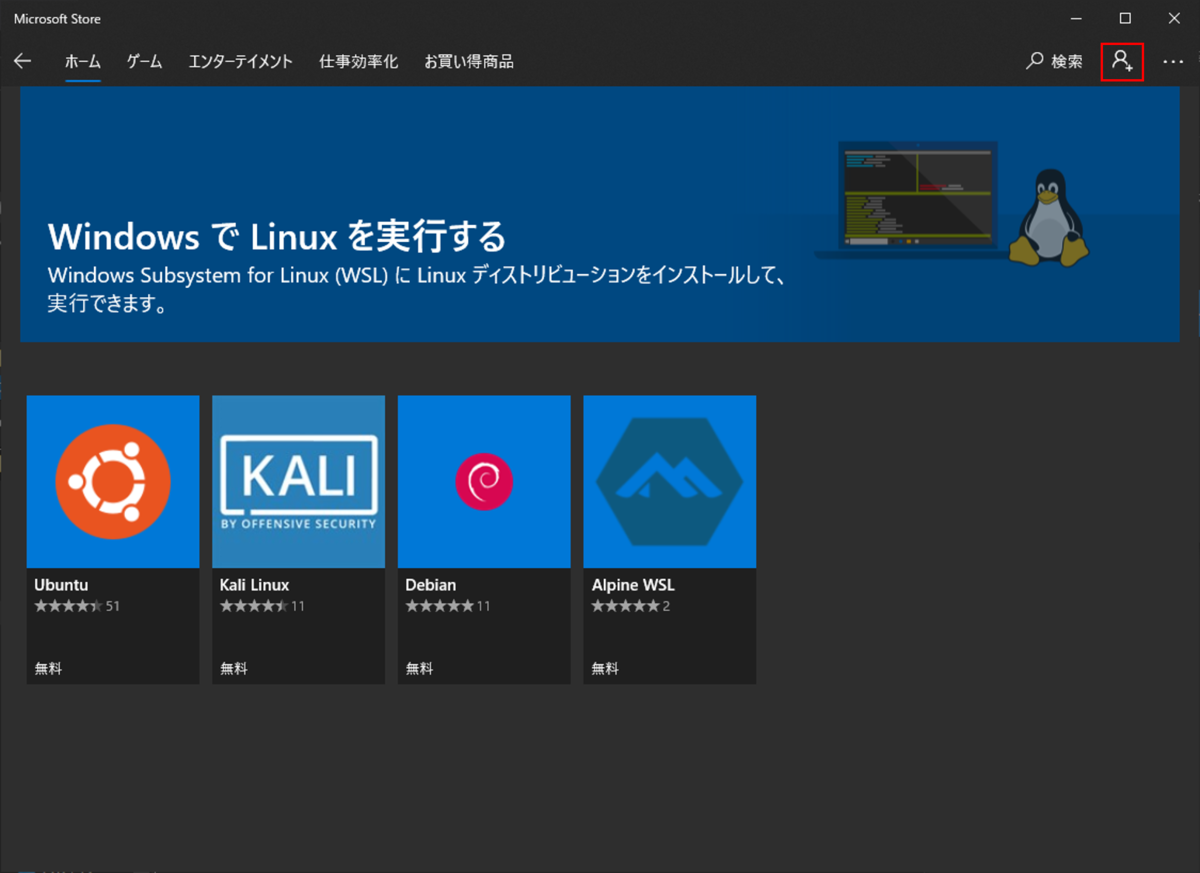Viewport: 1200px width, 873px height.
Task: Click 無料 price under Alpine WSL
Action: [605, 668]
